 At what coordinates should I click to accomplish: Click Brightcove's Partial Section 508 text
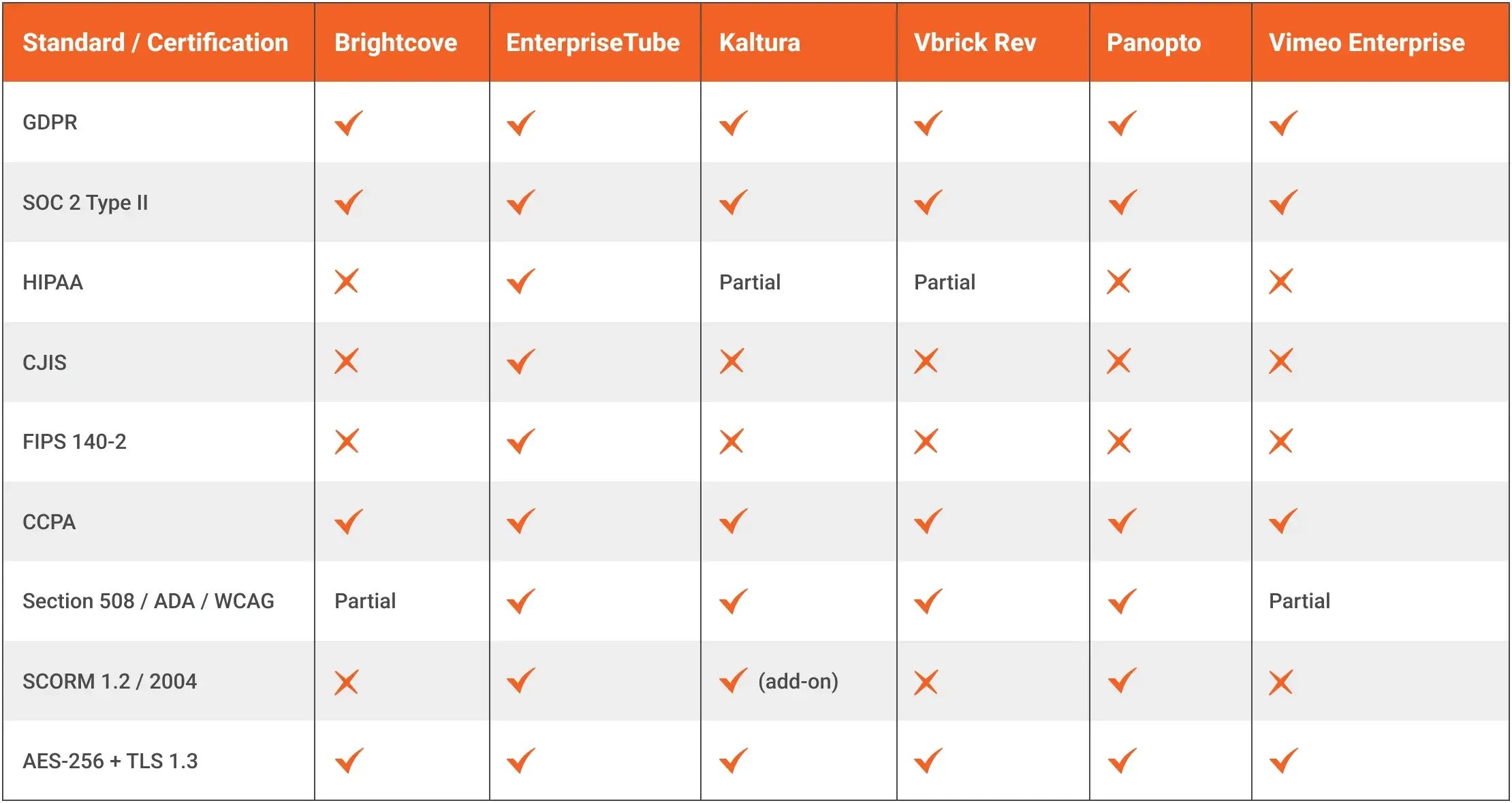coord(365,601)
